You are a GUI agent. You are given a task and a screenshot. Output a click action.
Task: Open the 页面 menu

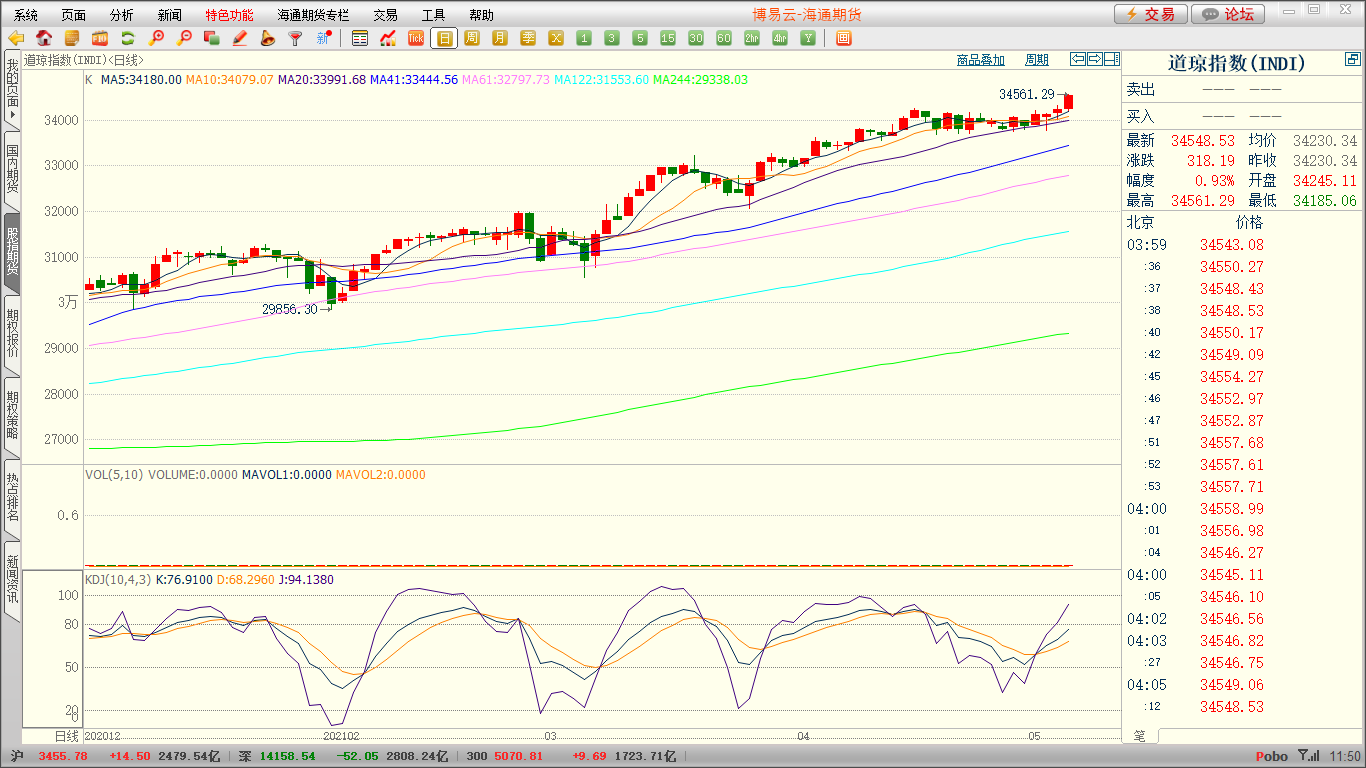pos(74,15)
